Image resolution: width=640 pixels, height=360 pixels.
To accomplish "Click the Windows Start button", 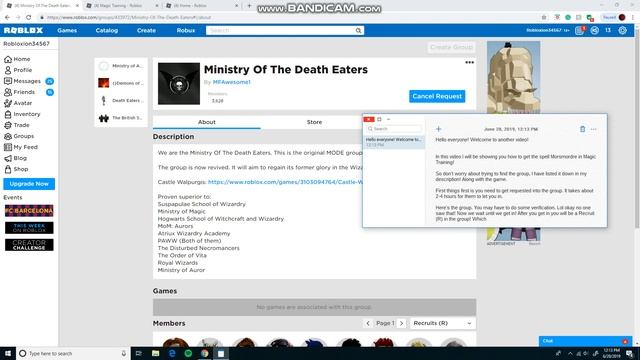I will [x=8, y=353].
